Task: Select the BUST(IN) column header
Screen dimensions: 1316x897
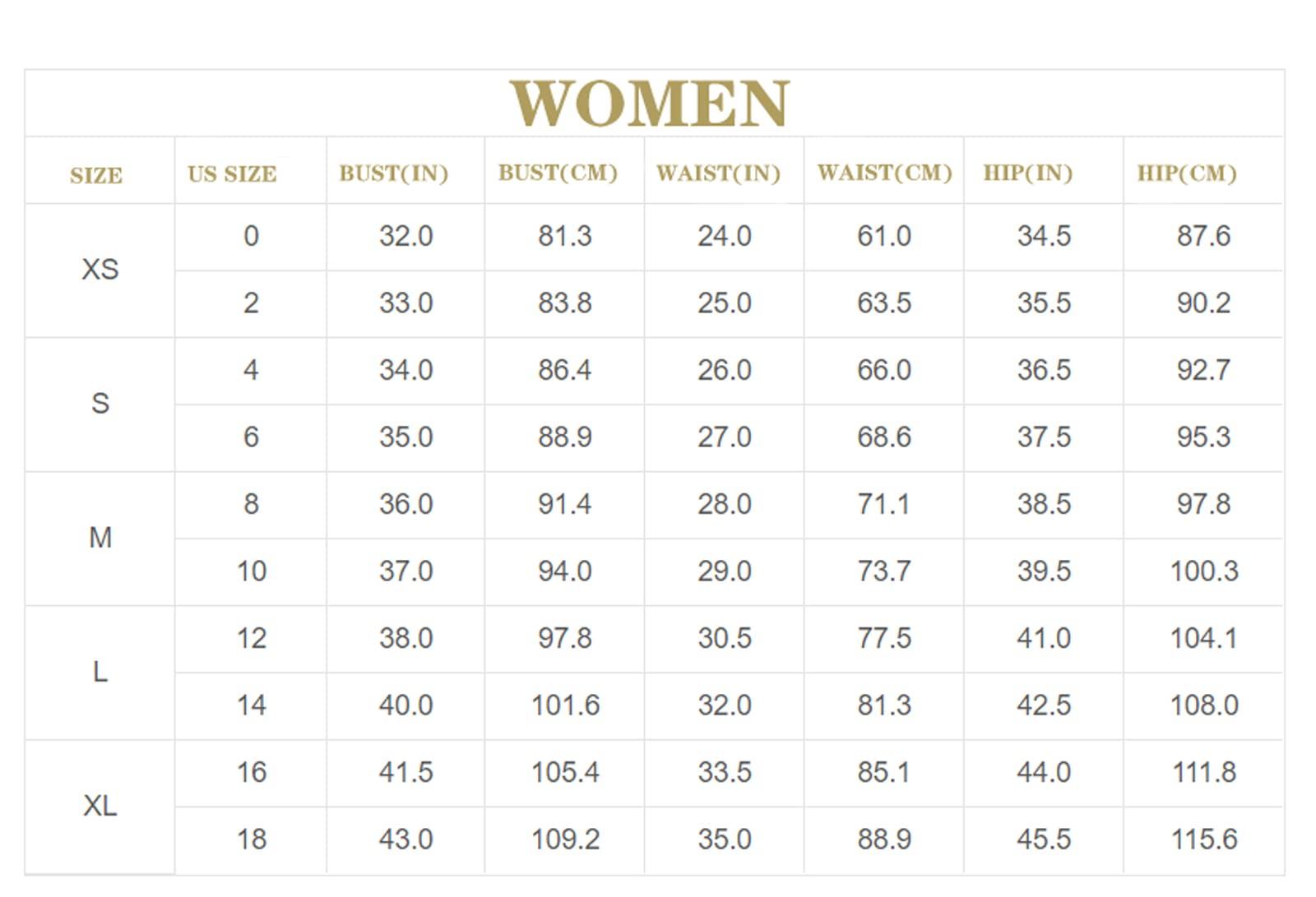Action: coord(393,173)
